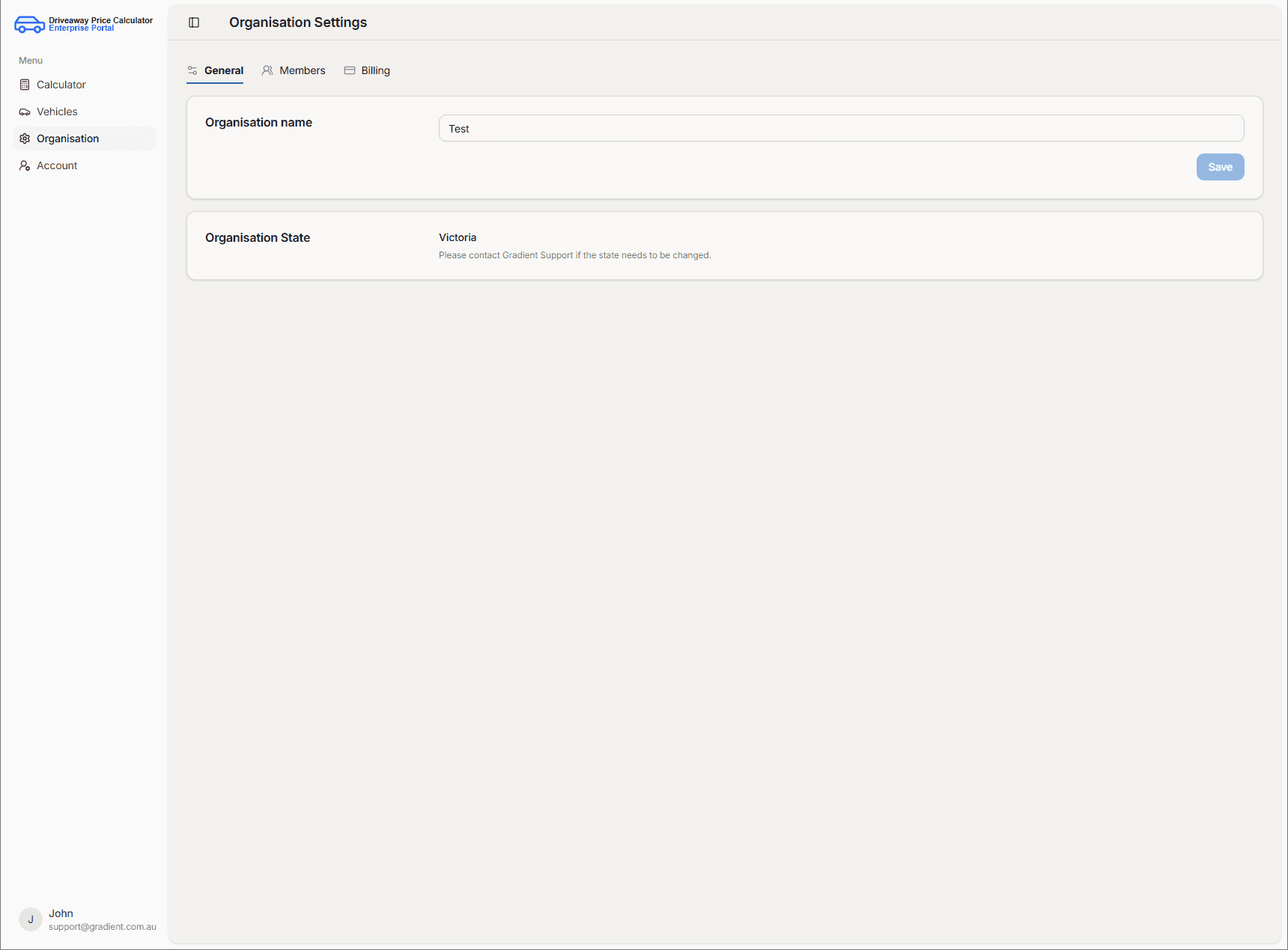Click the Billing tab card icon
Image resolution: width=1288 pixels, height=950 pixels.
tap(350, 70)
